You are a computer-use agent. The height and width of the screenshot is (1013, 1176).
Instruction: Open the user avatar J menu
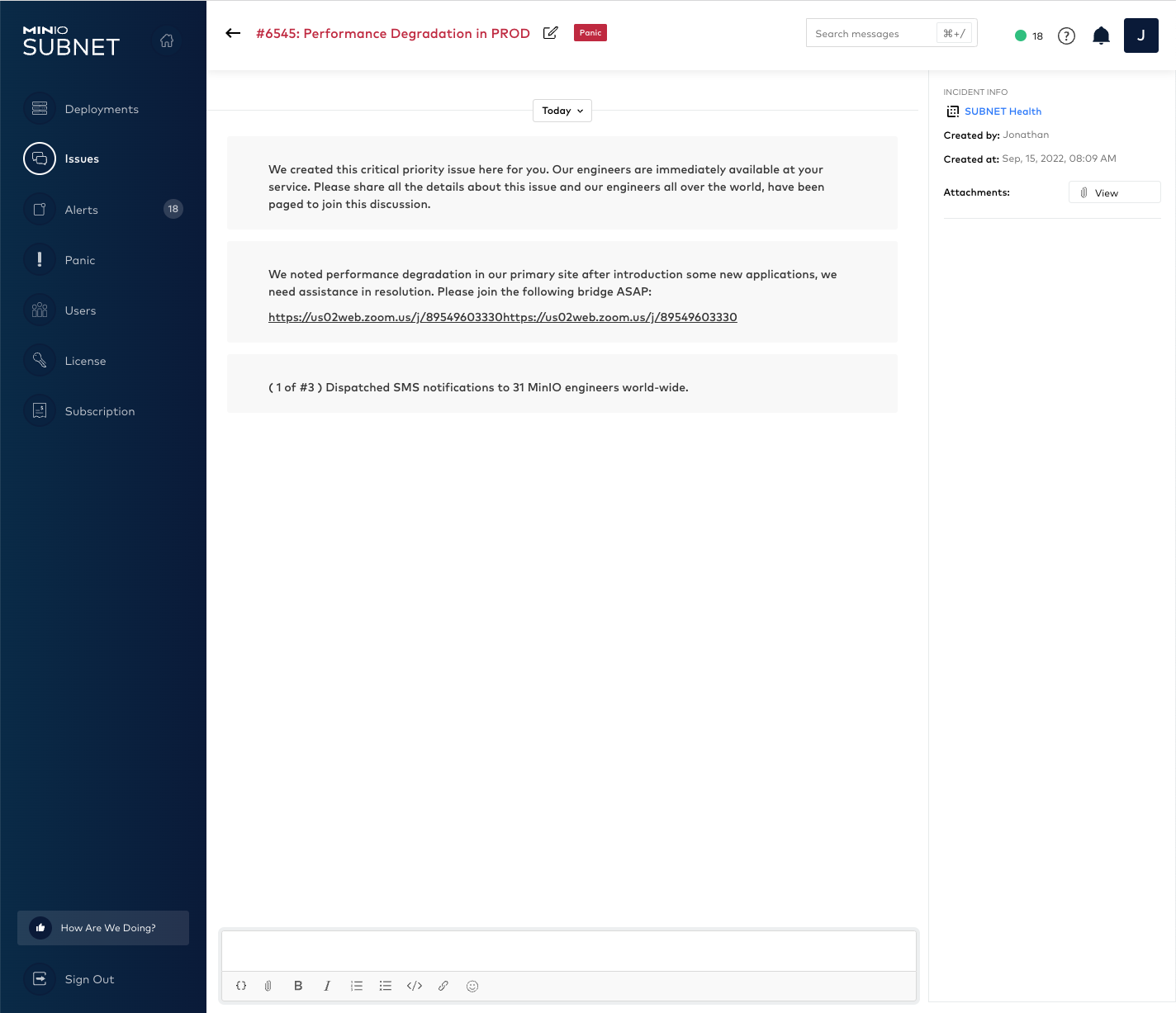tap(1140, 36)
